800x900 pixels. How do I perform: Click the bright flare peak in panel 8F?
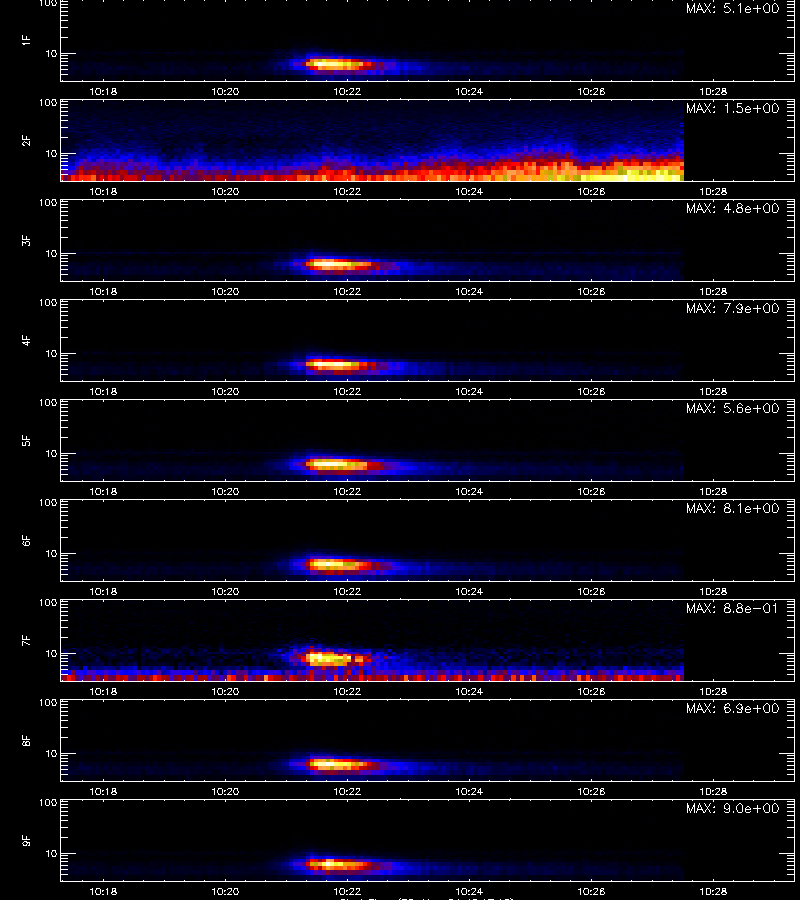click(x=336, y=765)
